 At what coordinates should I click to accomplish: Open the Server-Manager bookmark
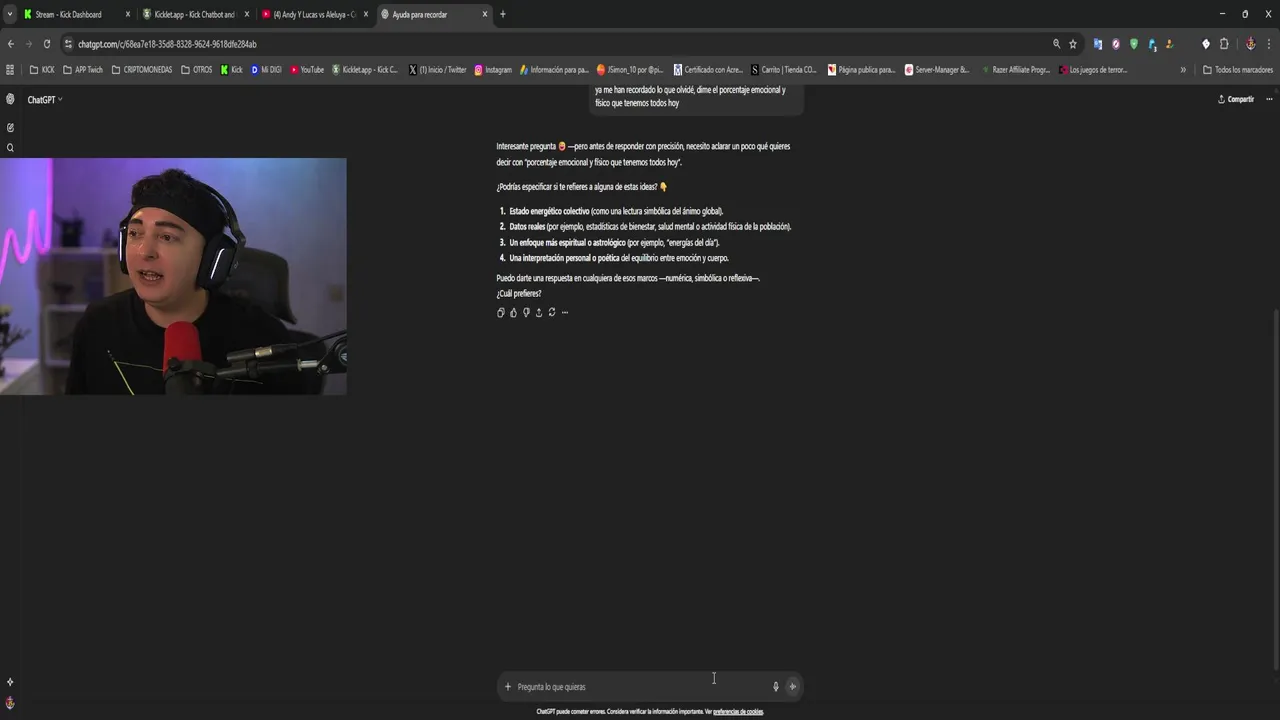937,70
